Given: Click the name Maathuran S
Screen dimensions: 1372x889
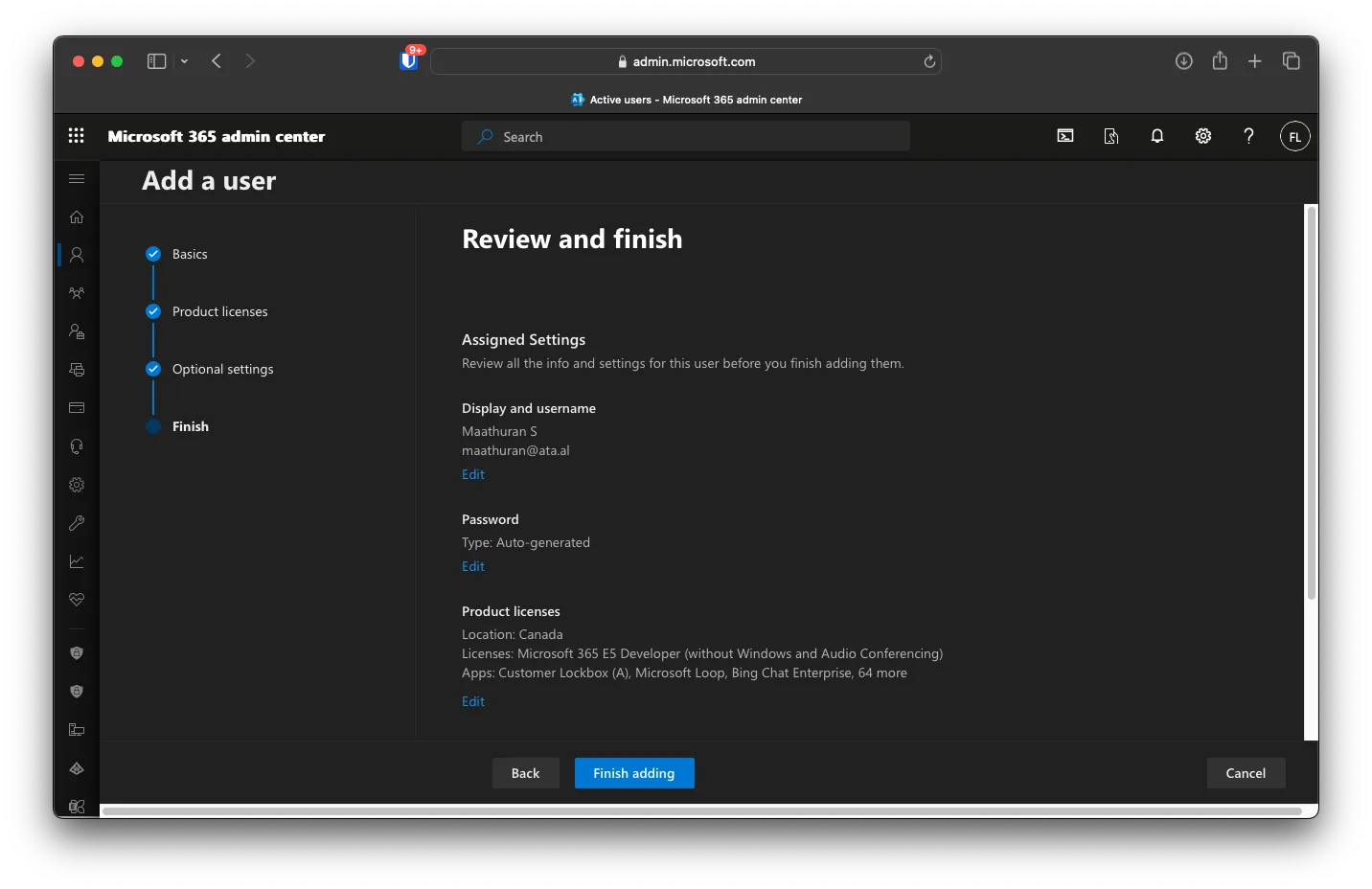Looking at the screenshot, I should [x=499, y=431].
